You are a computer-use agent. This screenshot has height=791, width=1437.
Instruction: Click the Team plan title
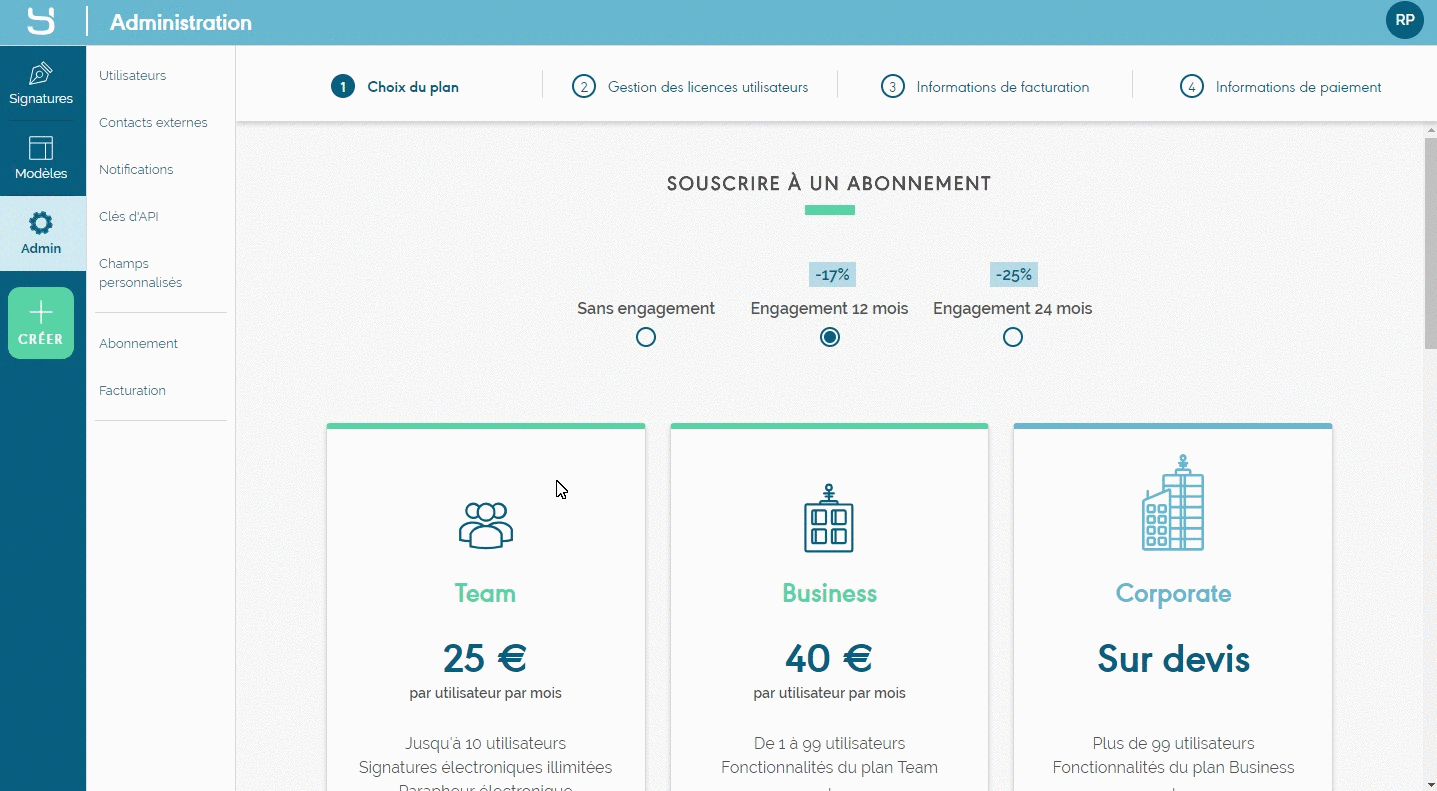[x=485, y=593]
